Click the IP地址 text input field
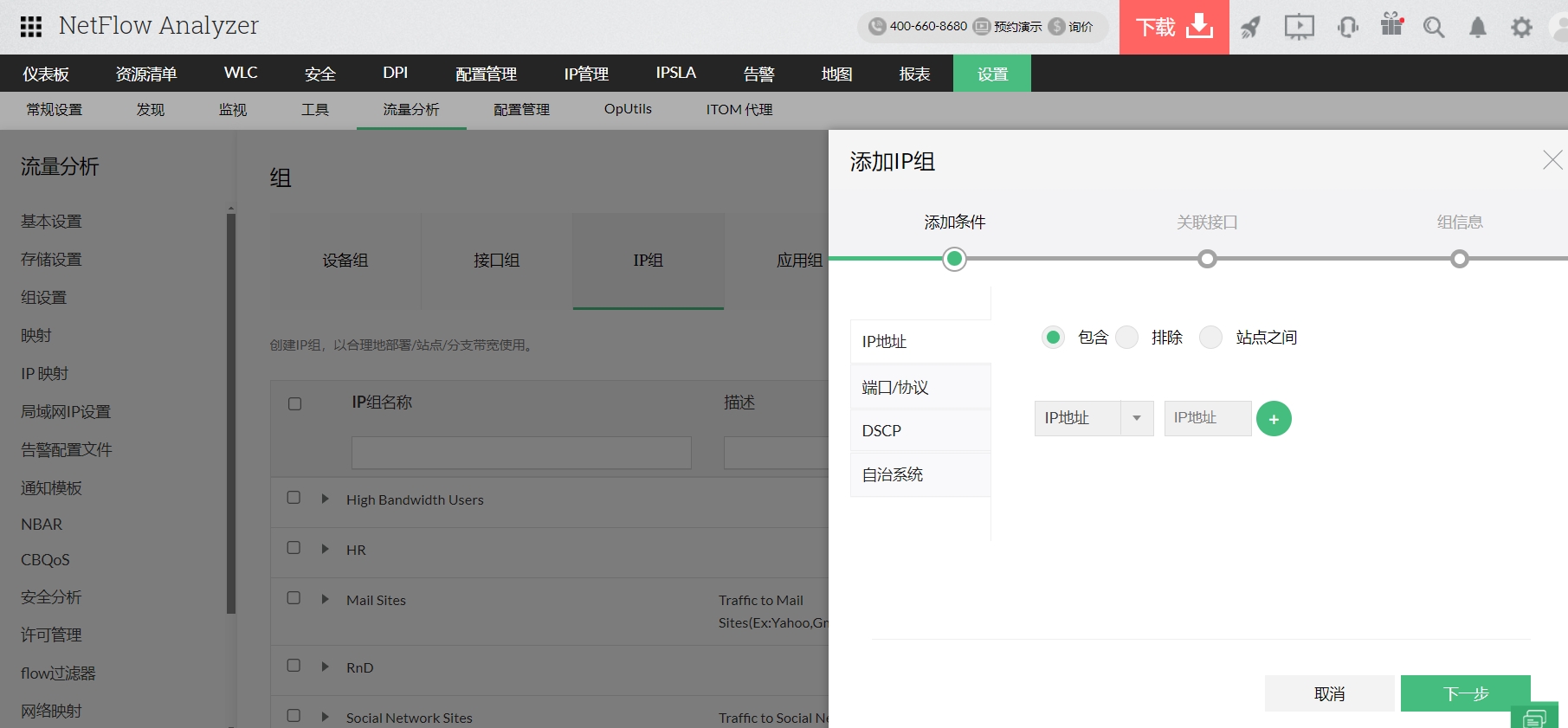The width and height of the screenshot is (1568, 728). point(1207,418)
